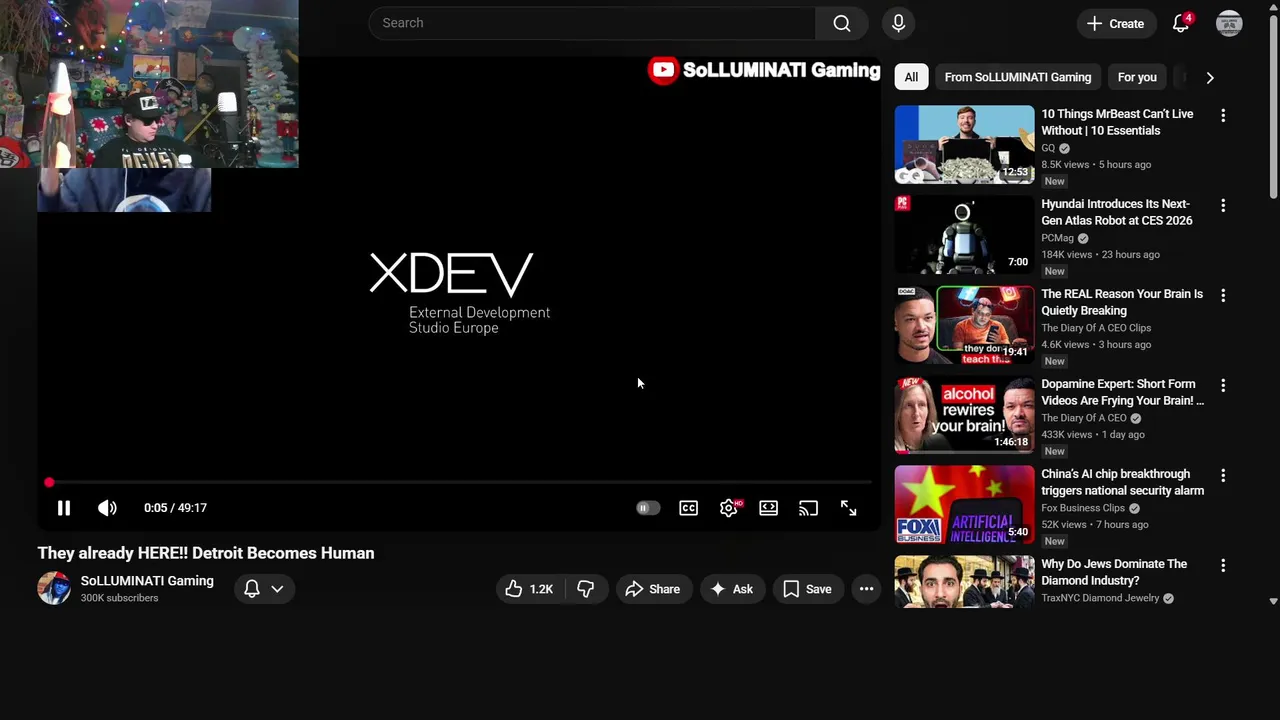This screenshot has width=1280, height=720.
Task: Open PCMag channel name
Action: click(x=1057, y=238)
